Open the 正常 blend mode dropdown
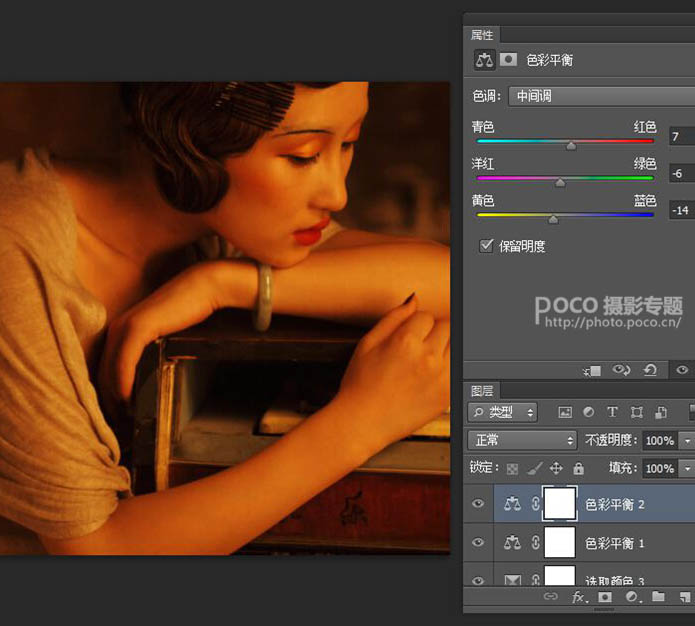 pyautogui.click(x=522, y=440)
